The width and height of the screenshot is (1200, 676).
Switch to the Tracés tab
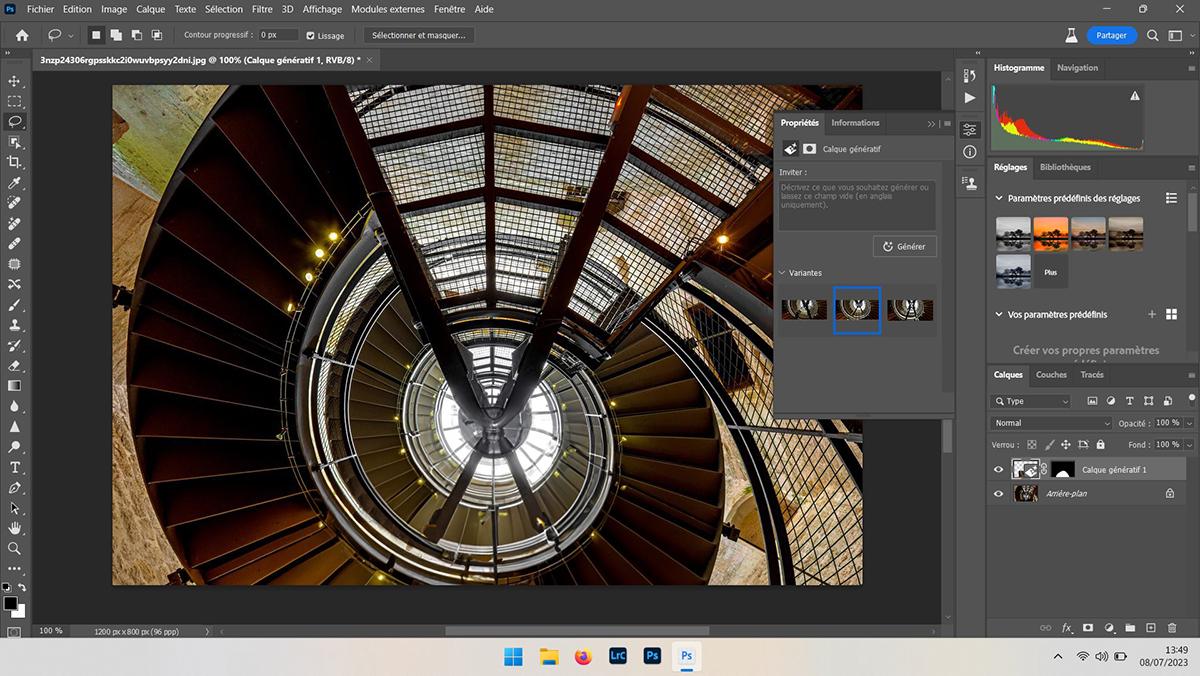click(x=1092, y=375)
